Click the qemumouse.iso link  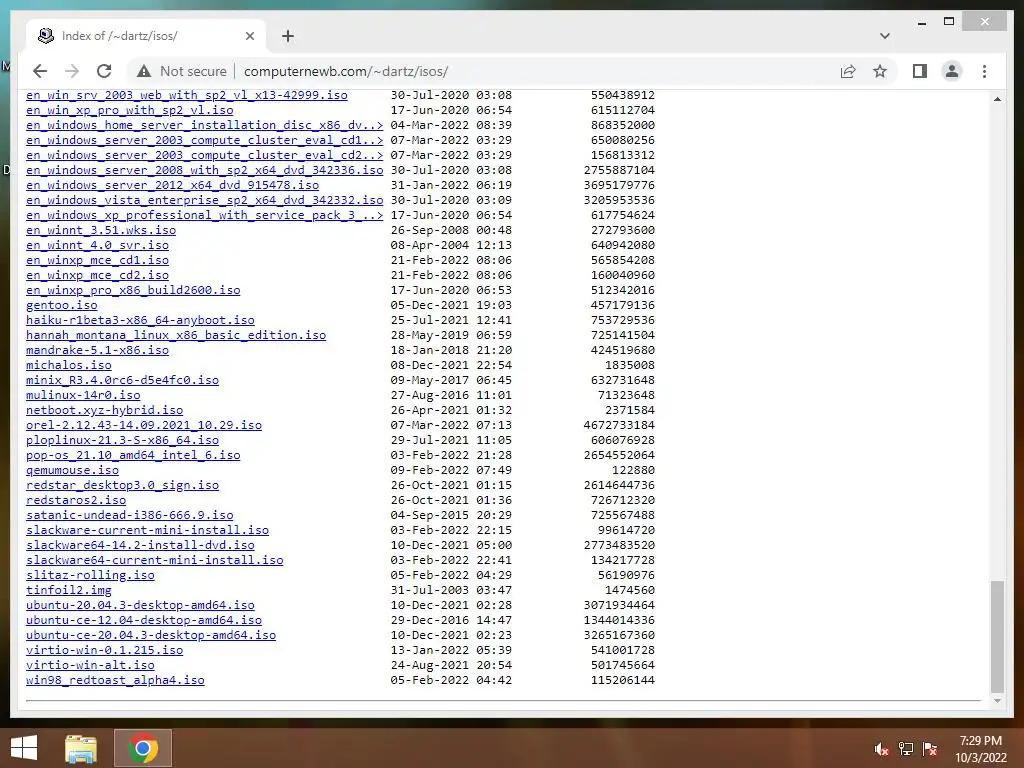72,471
